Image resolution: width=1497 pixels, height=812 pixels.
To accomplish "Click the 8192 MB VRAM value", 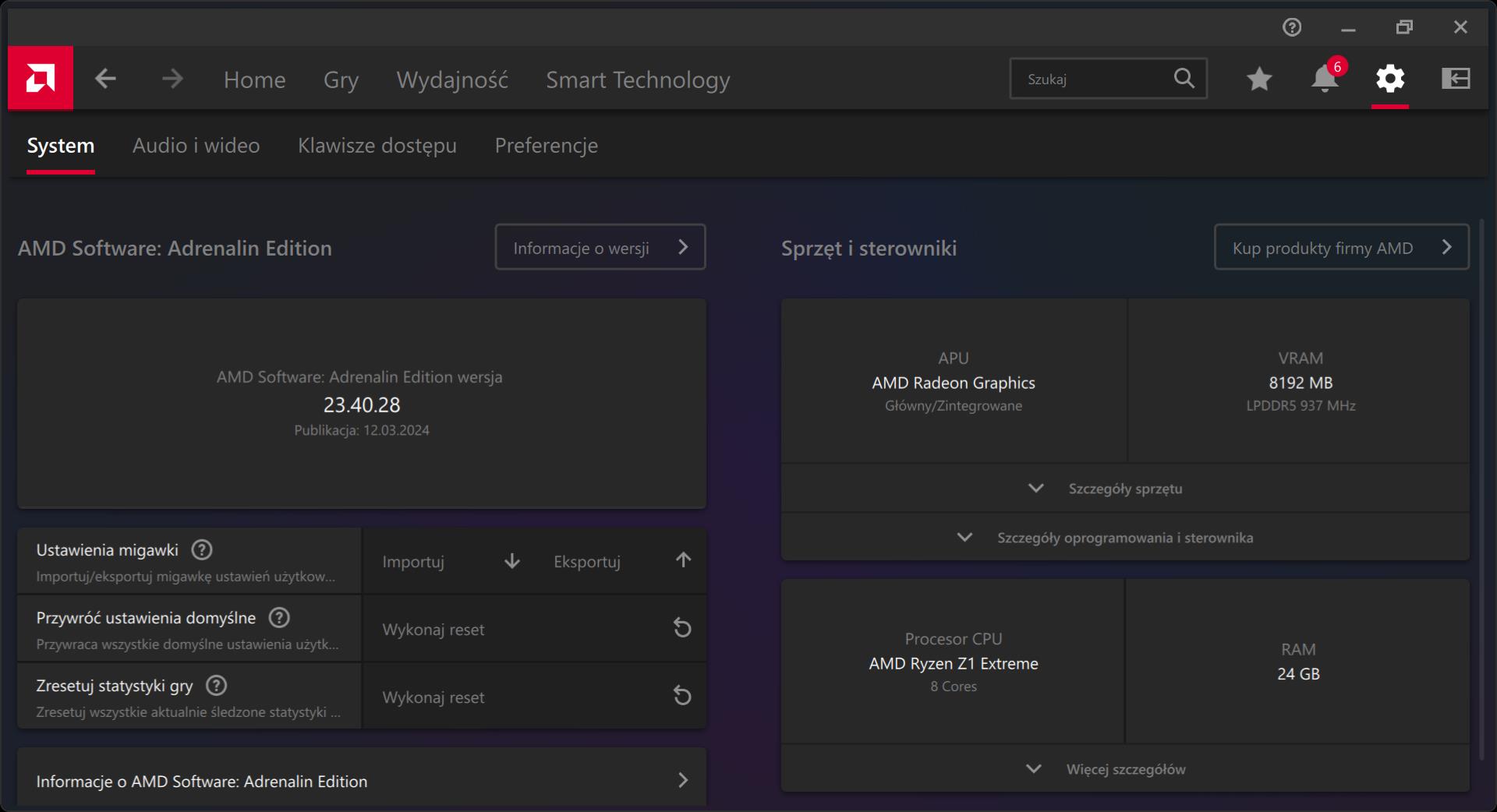I will 1301,383.
